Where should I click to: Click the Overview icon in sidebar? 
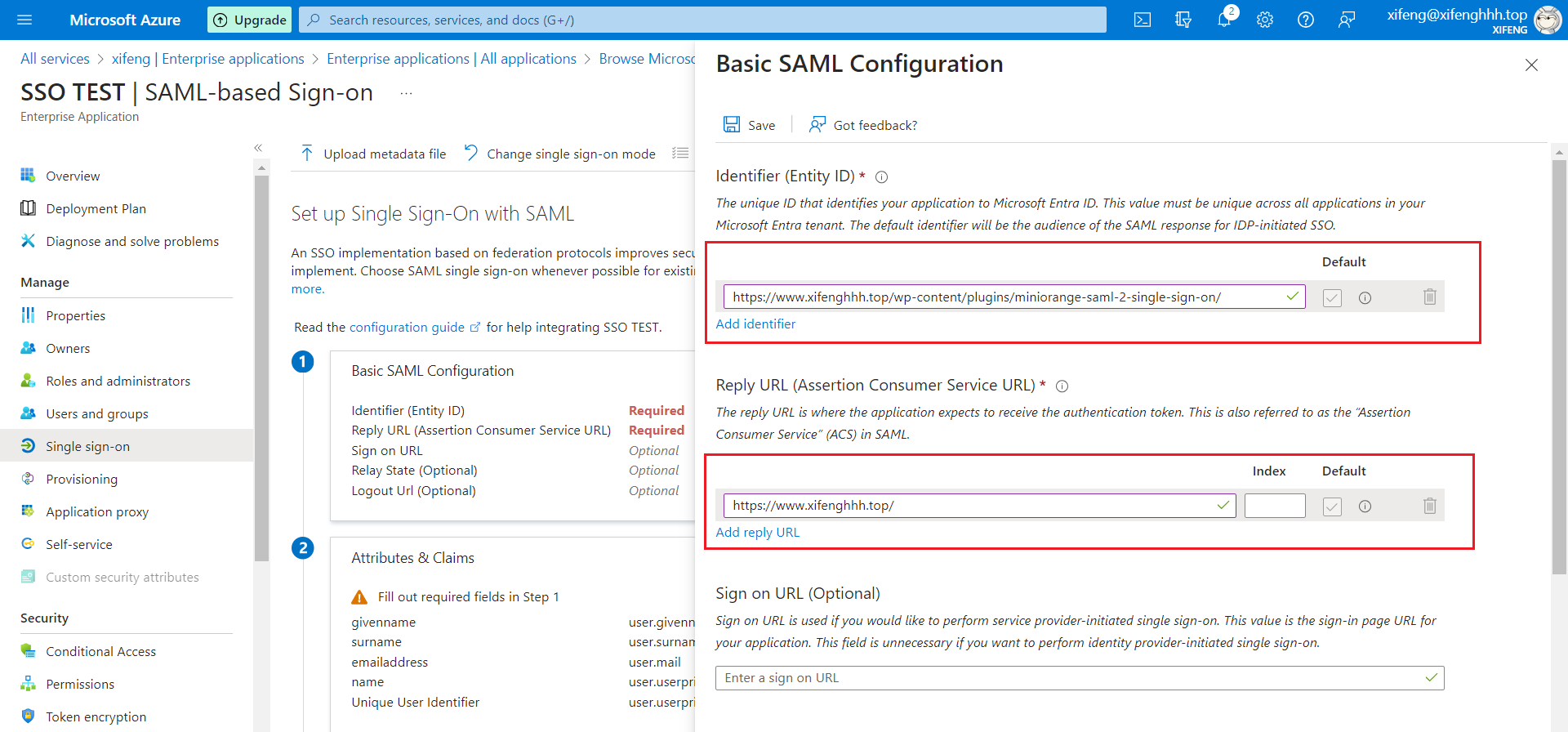tap(28, 175)
